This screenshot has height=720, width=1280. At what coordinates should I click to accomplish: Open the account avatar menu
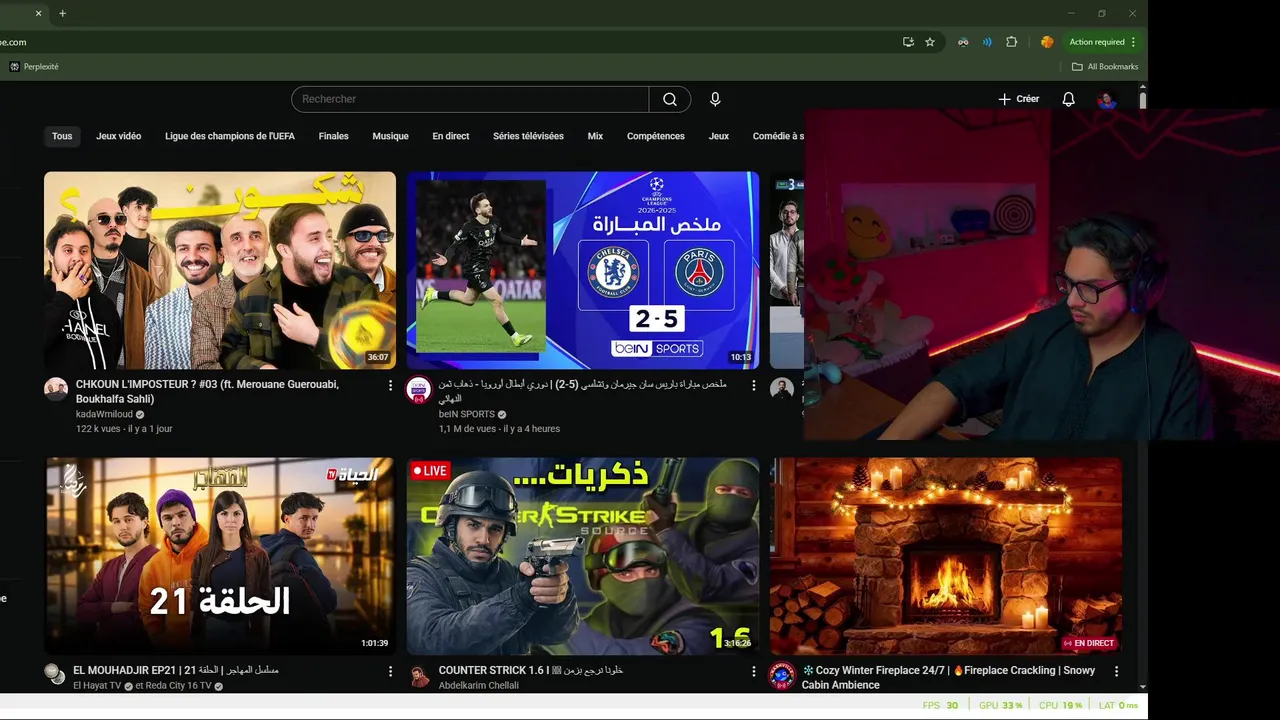coord(1107,99)
